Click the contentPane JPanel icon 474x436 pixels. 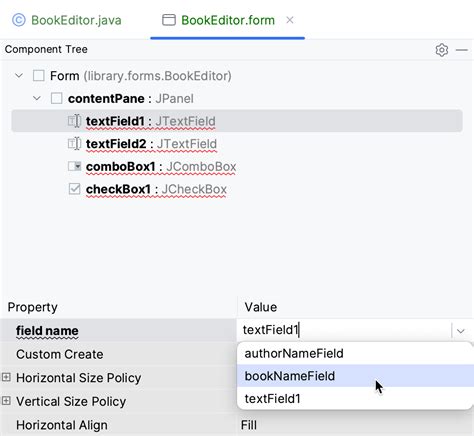pyautogui.click(x=56, y=98)
